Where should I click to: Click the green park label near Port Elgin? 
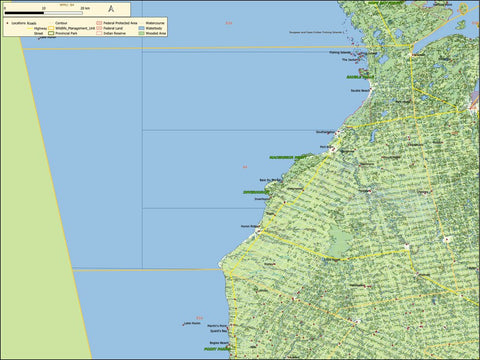(x=289, y=157)
